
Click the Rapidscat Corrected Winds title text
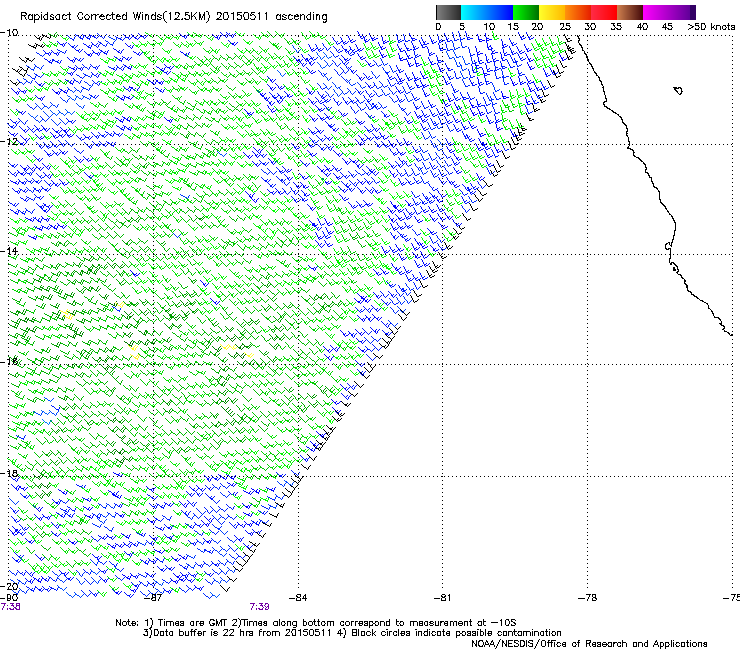(x=174, y=17)
